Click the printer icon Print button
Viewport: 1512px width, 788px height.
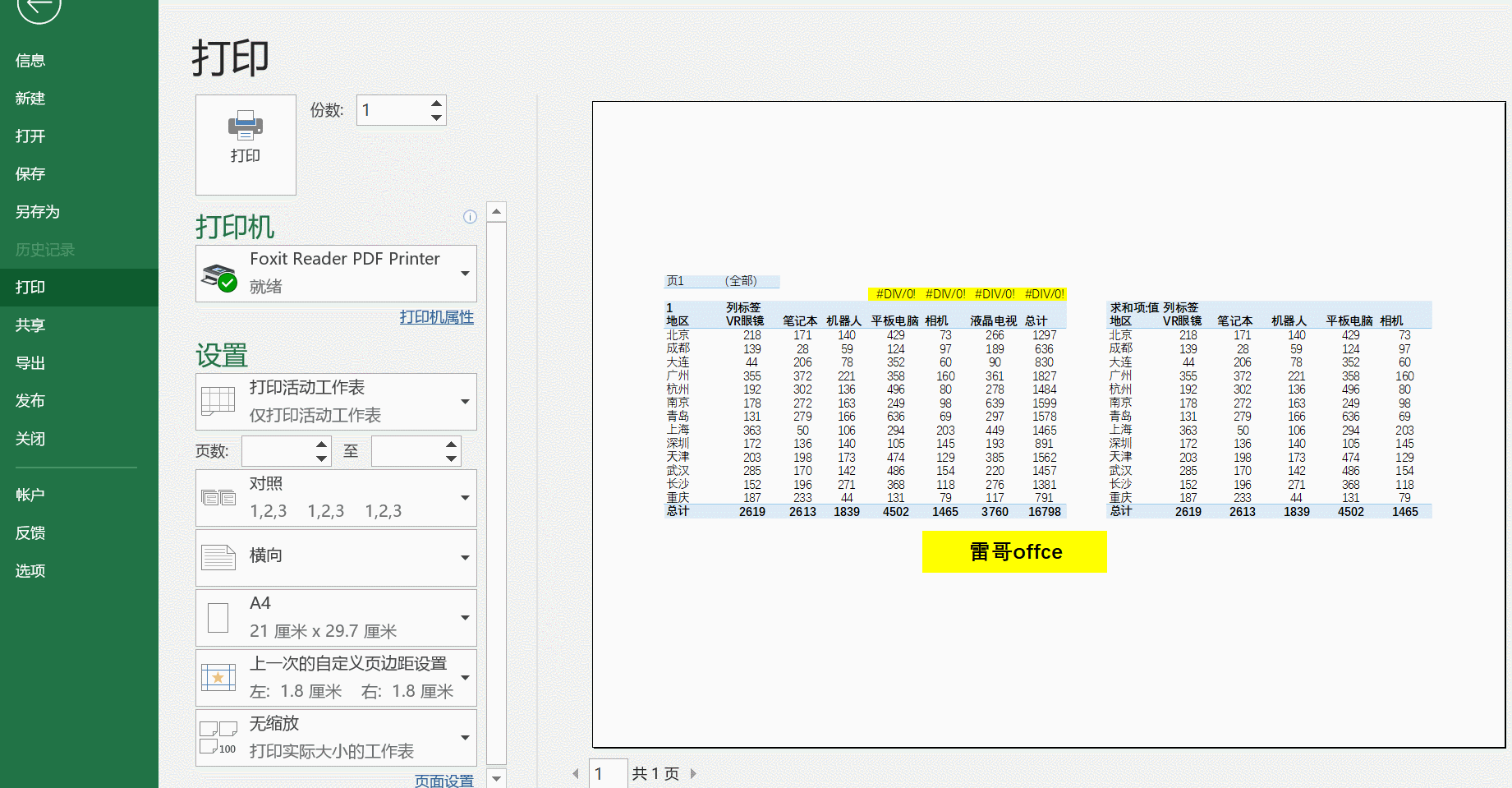[x=246, y=145]
